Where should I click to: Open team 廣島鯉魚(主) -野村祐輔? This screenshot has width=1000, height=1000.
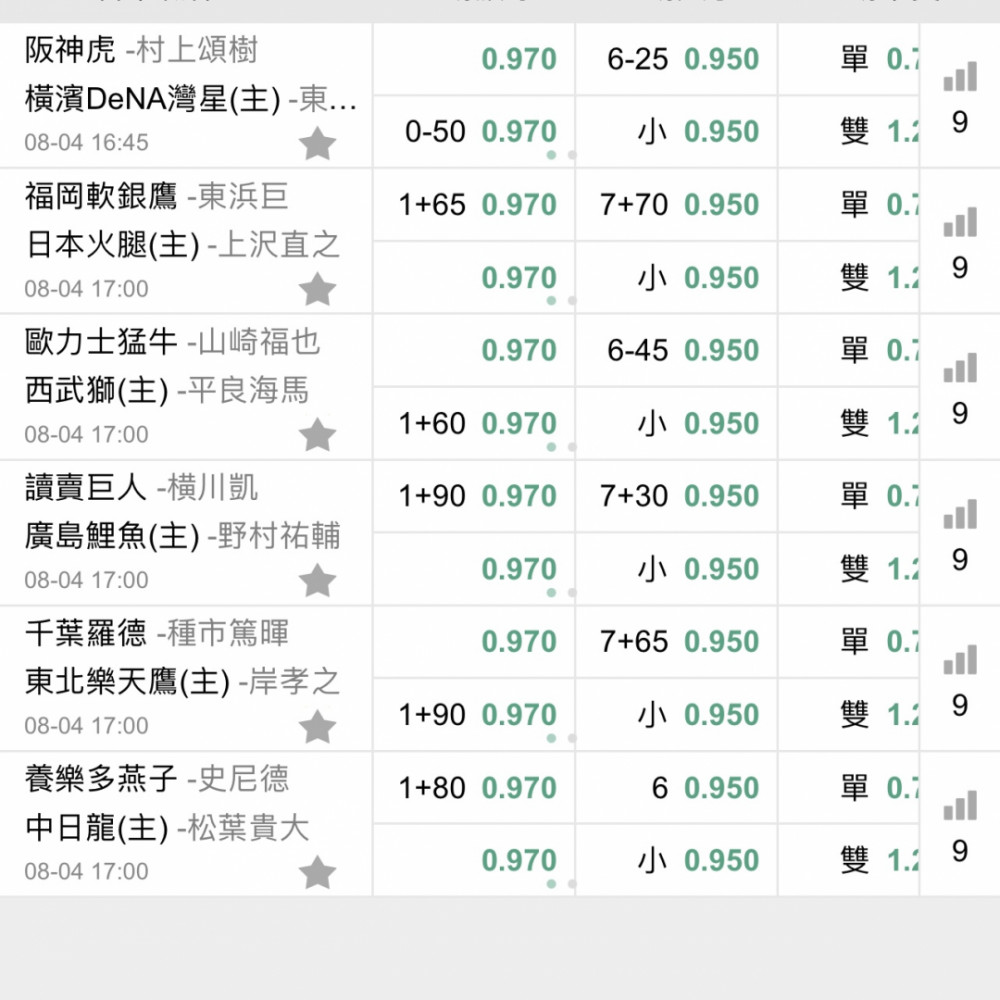(x=182, y=536)
